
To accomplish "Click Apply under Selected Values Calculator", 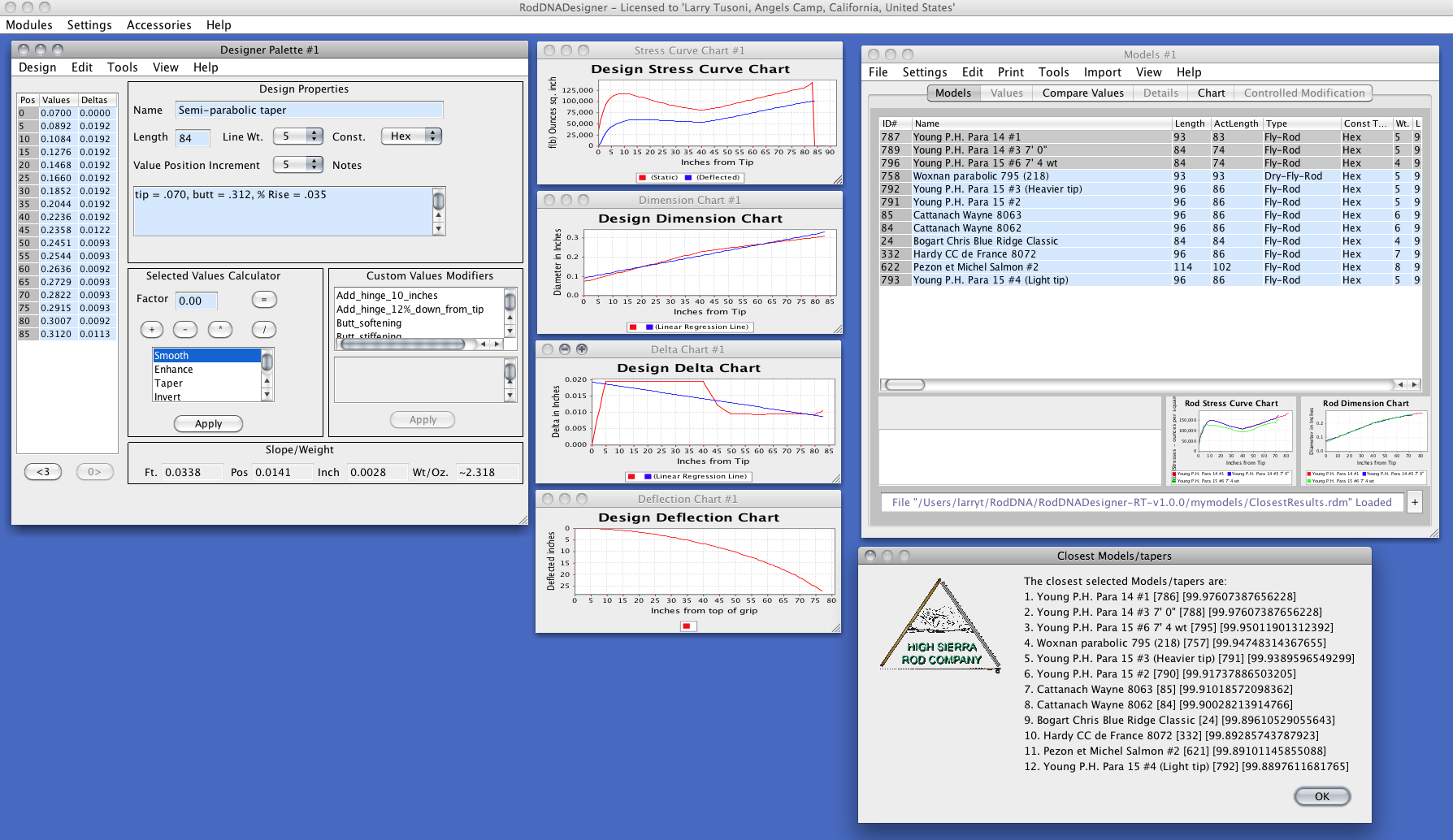I will pos(208,423).
